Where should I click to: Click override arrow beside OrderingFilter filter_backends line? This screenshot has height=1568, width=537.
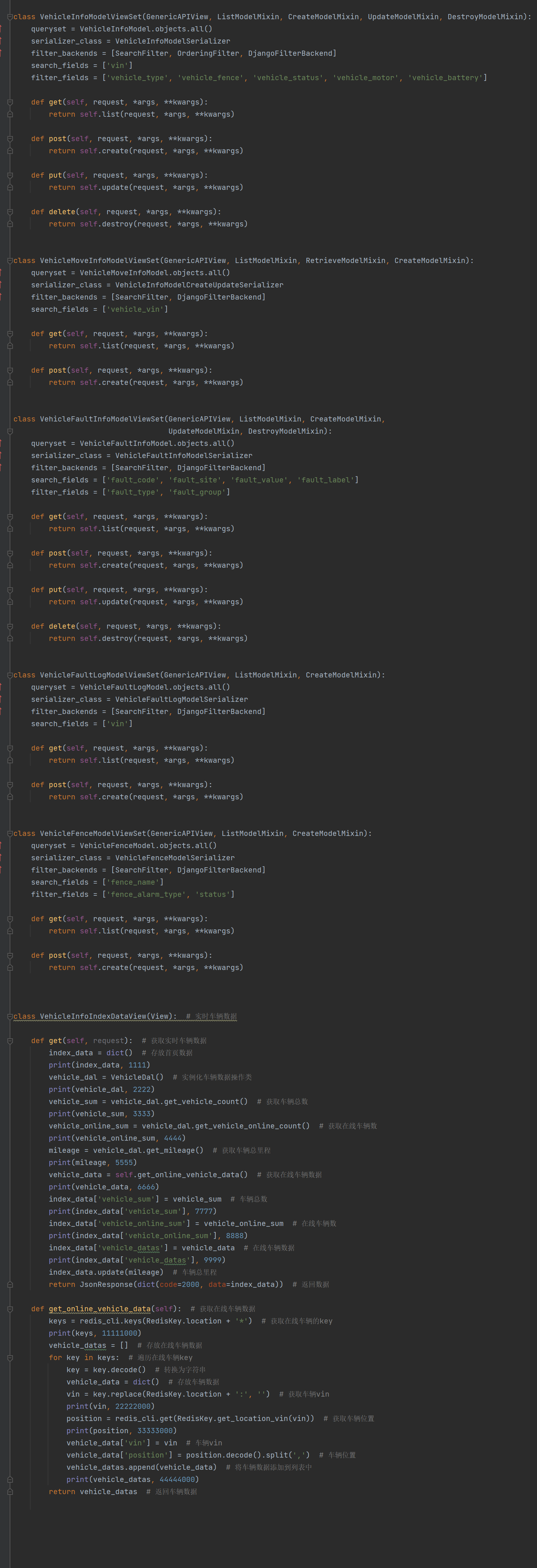pyautogui.click(x=1, y=54)
